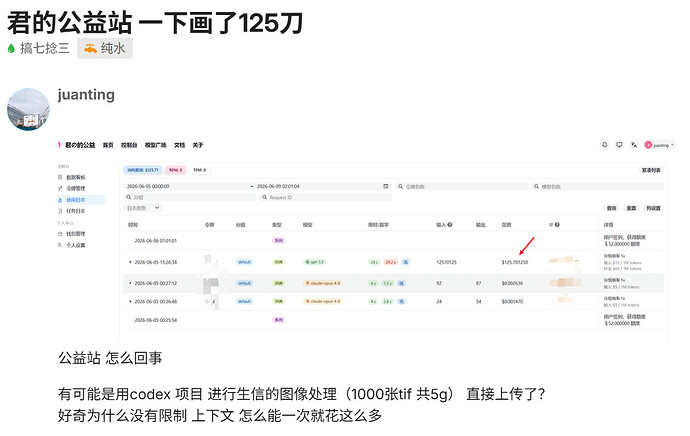
Task: Click claude-opus tag in 00:27:12 row
Action: 323,283
